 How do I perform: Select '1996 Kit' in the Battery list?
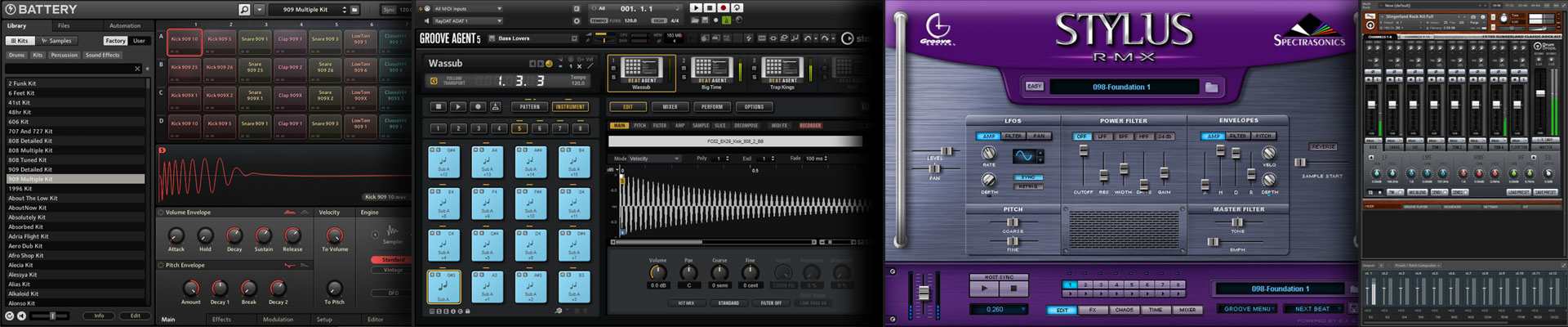click(x=75, y=189)
